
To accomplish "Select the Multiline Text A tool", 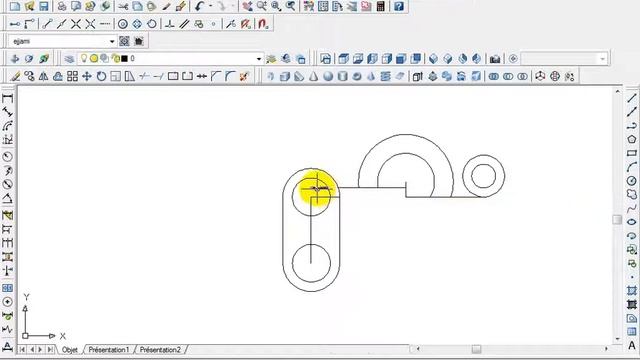I will (x=632, y=345).
